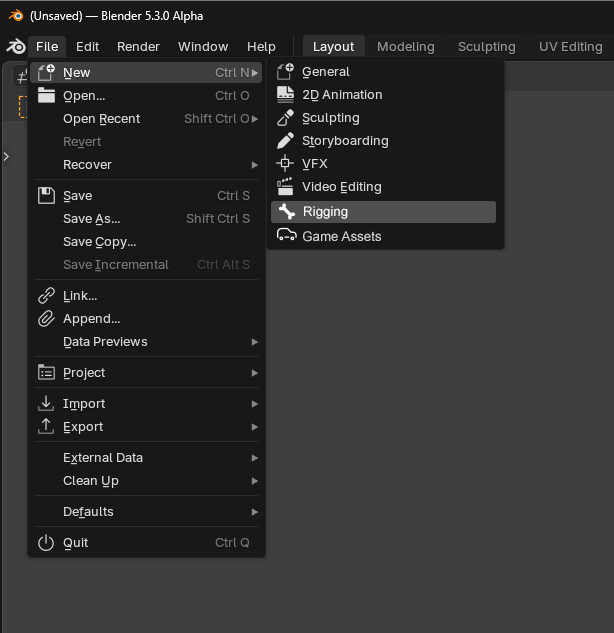
Task: Open the Help menu
Action: tap(261, 47)
